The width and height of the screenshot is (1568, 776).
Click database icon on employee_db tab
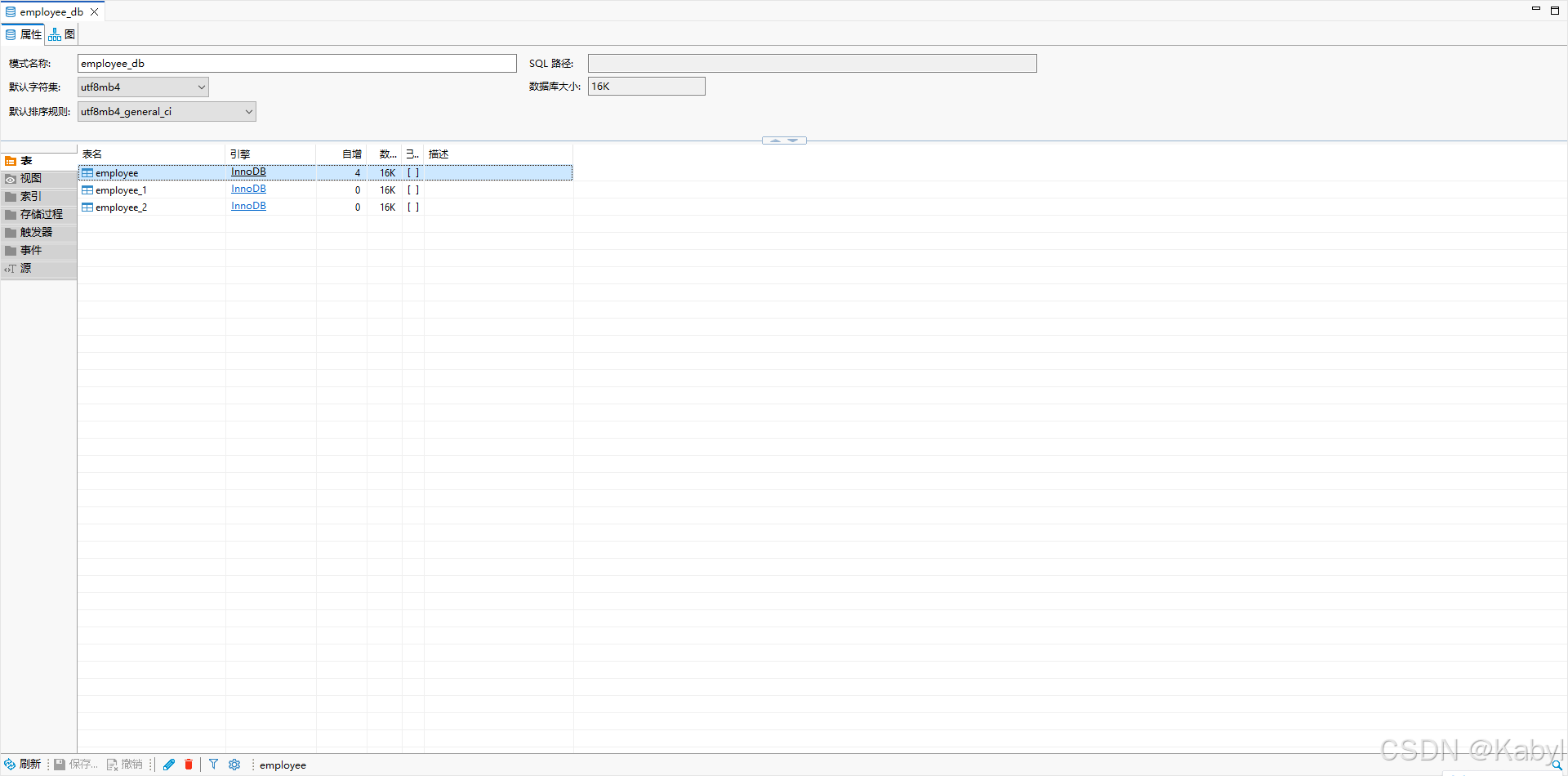11,12
